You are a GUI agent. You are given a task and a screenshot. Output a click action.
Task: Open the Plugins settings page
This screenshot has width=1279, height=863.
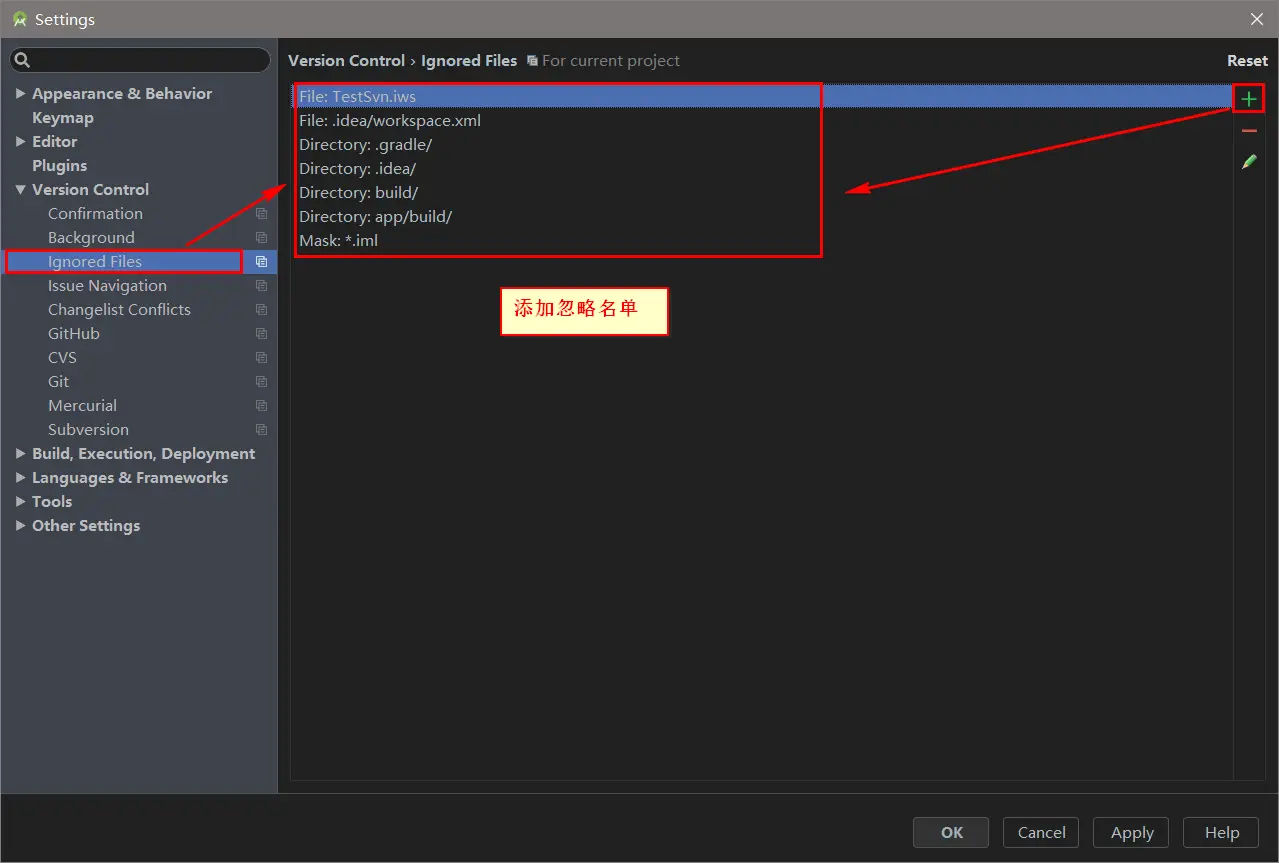(59, 166)
